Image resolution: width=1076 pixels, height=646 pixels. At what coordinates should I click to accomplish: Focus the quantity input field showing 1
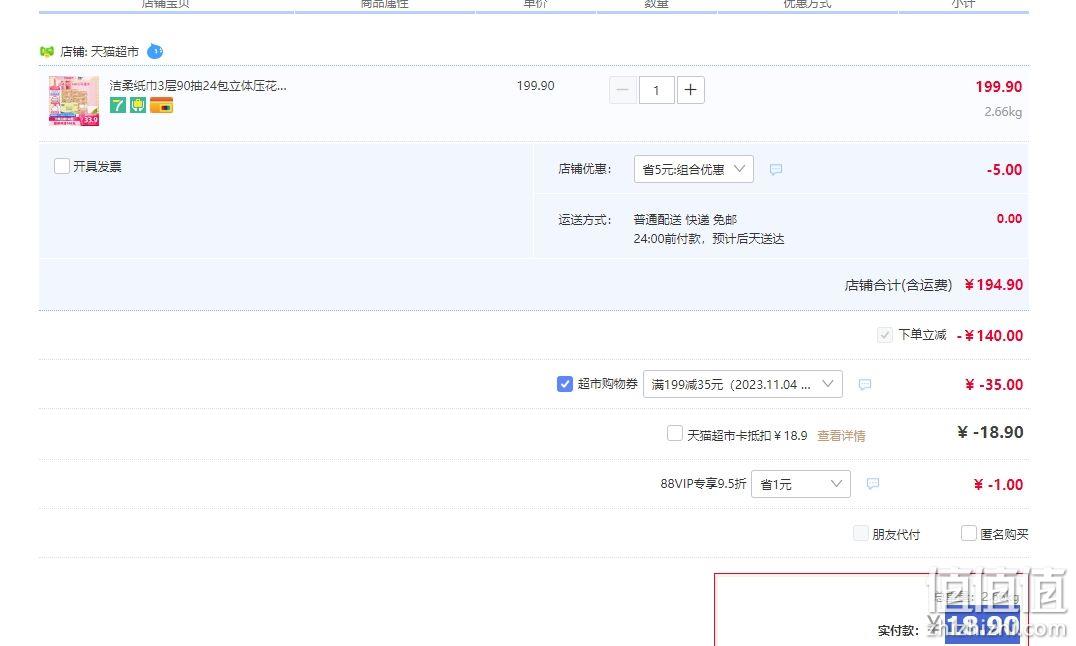[656, 90]
